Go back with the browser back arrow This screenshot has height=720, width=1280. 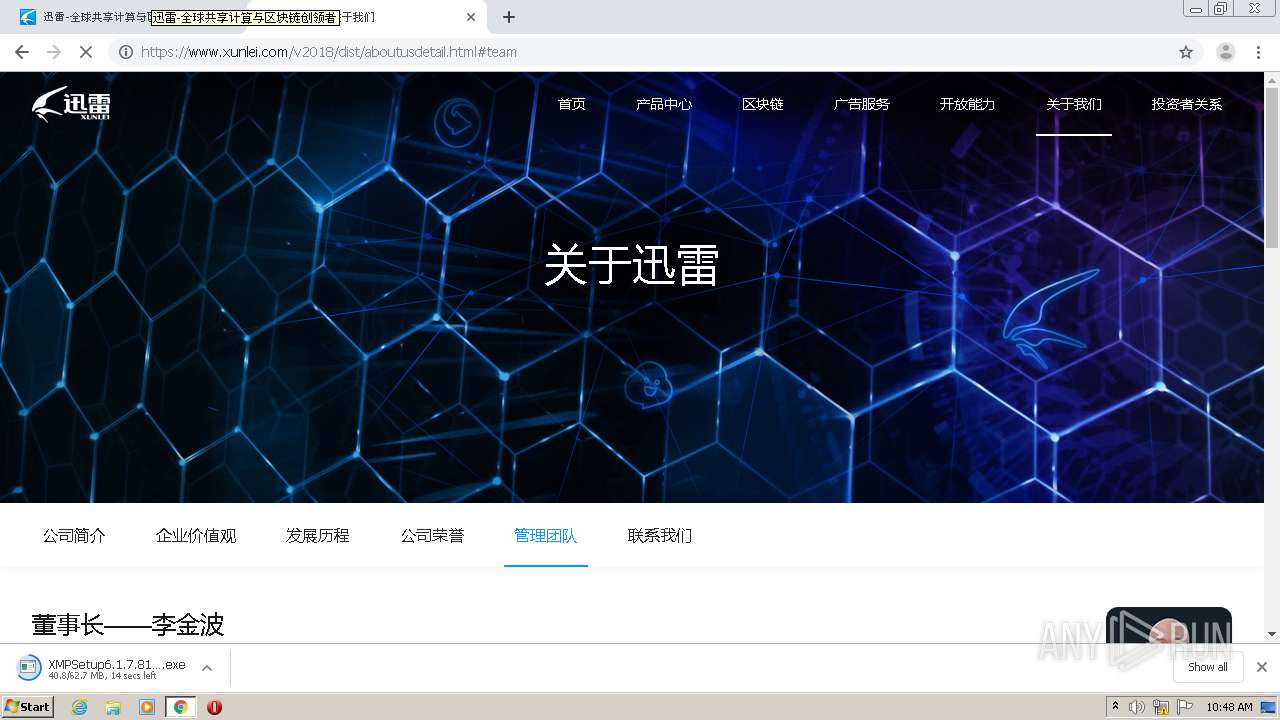(22, 52)
